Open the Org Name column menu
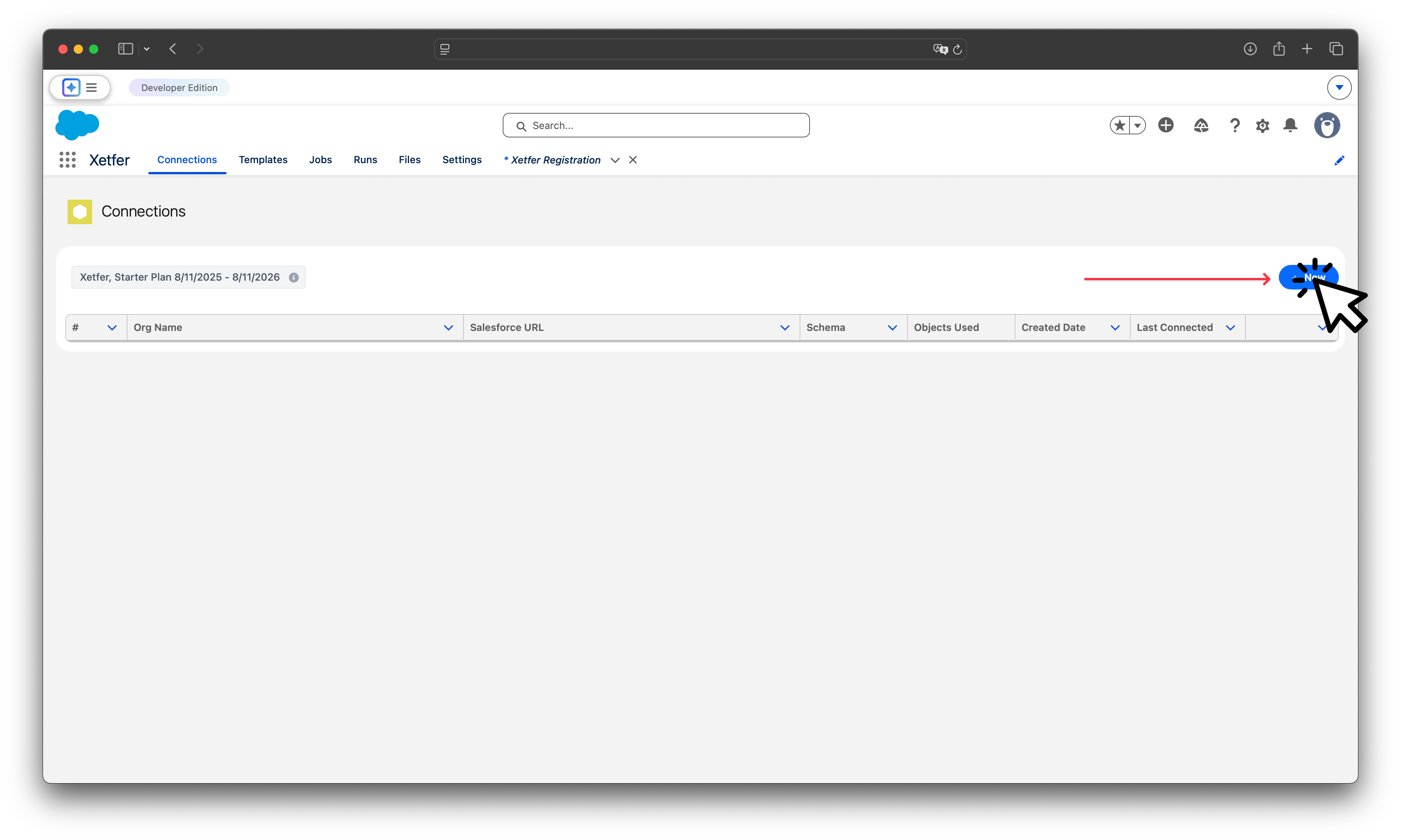The width and height of the screenshot is (1401, 840). 448,328
